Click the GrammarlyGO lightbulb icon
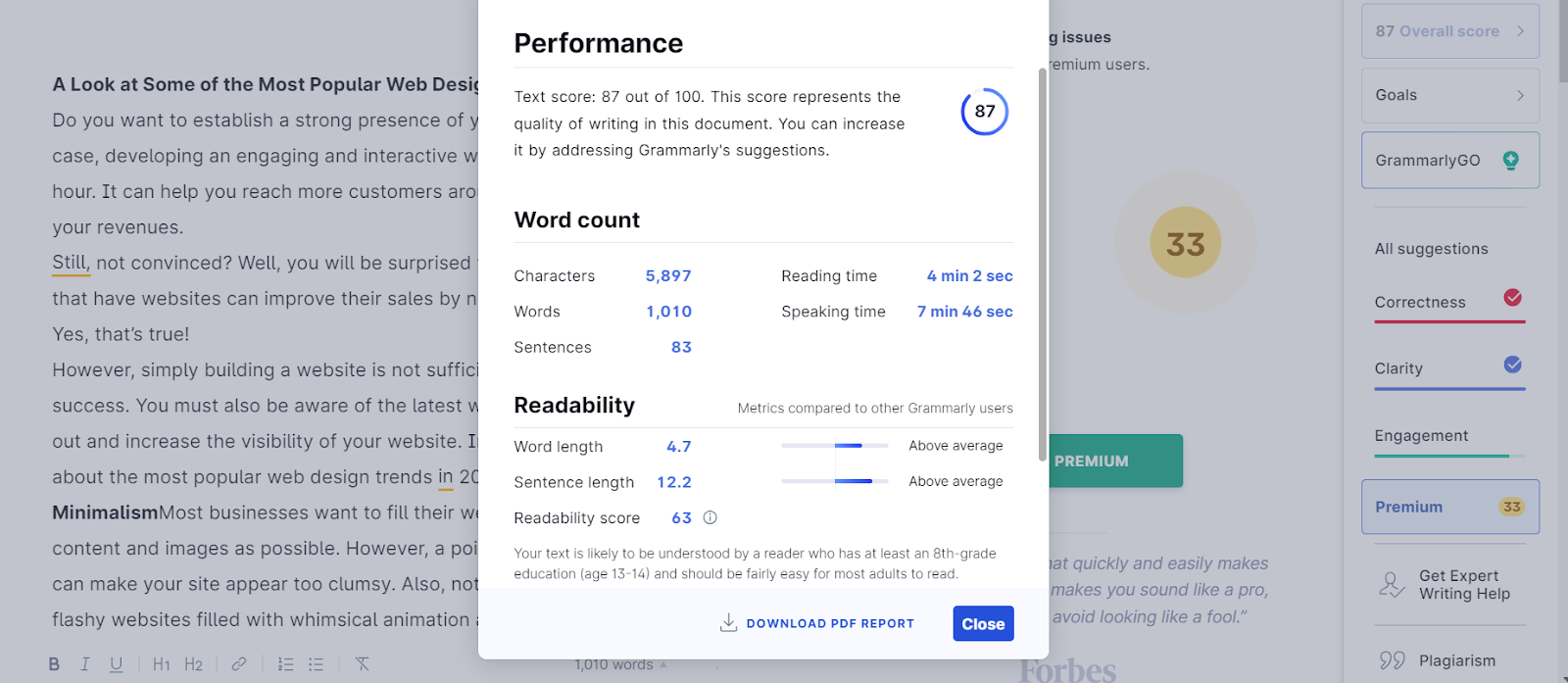 (1511, 160)
